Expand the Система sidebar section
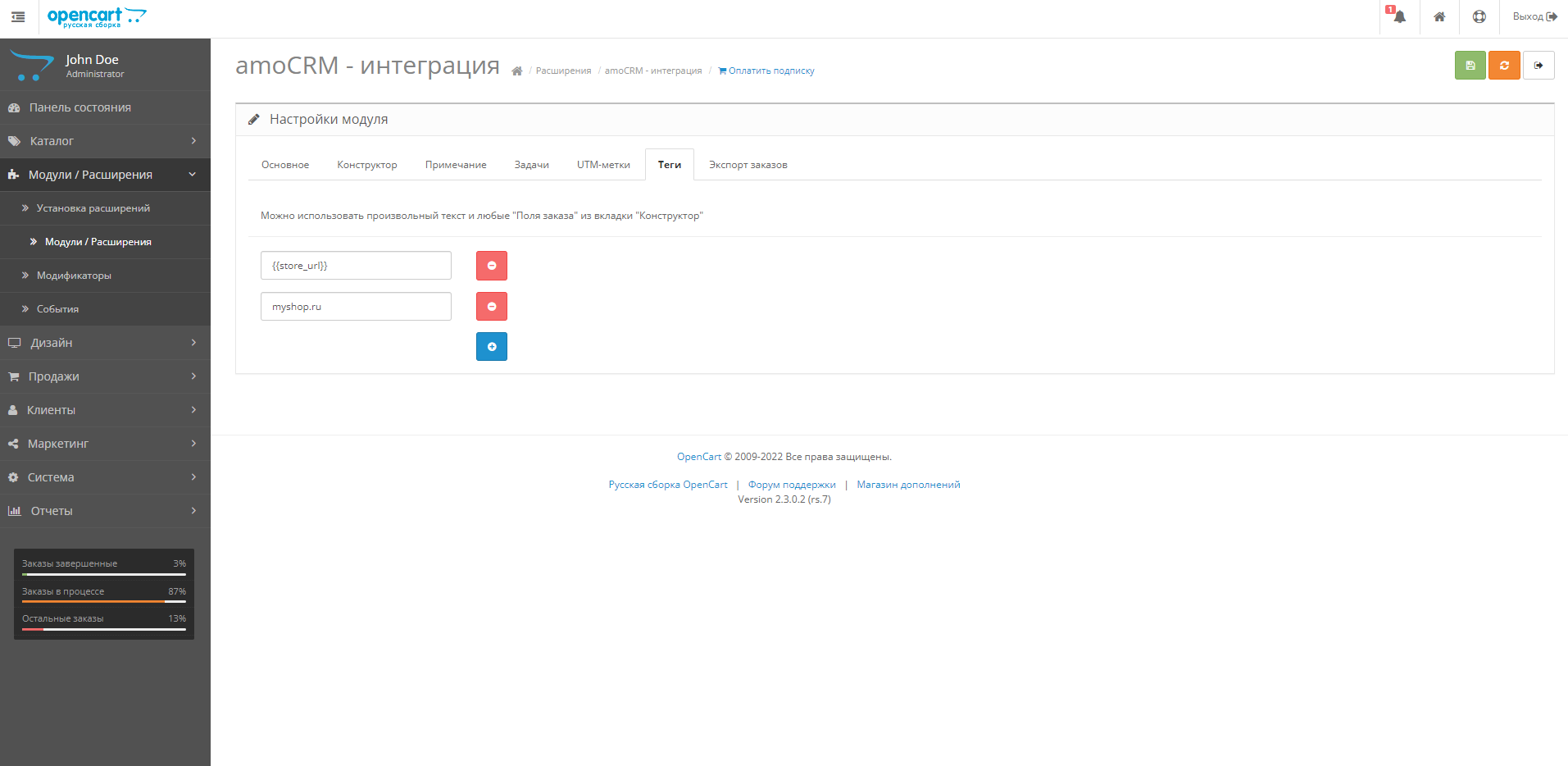 (51, 476)
